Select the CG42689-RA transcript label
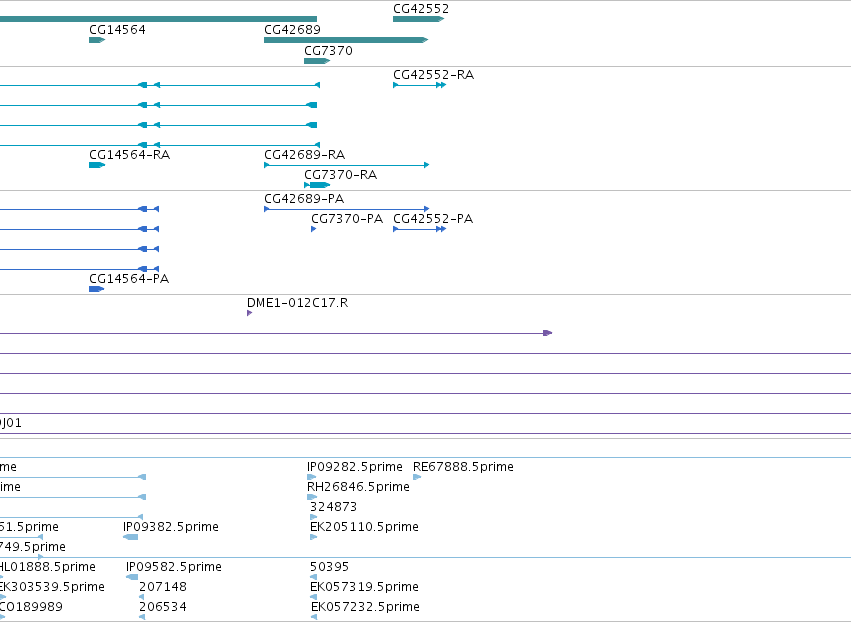Screen dimensions: 851x622 tap(304, 155)
